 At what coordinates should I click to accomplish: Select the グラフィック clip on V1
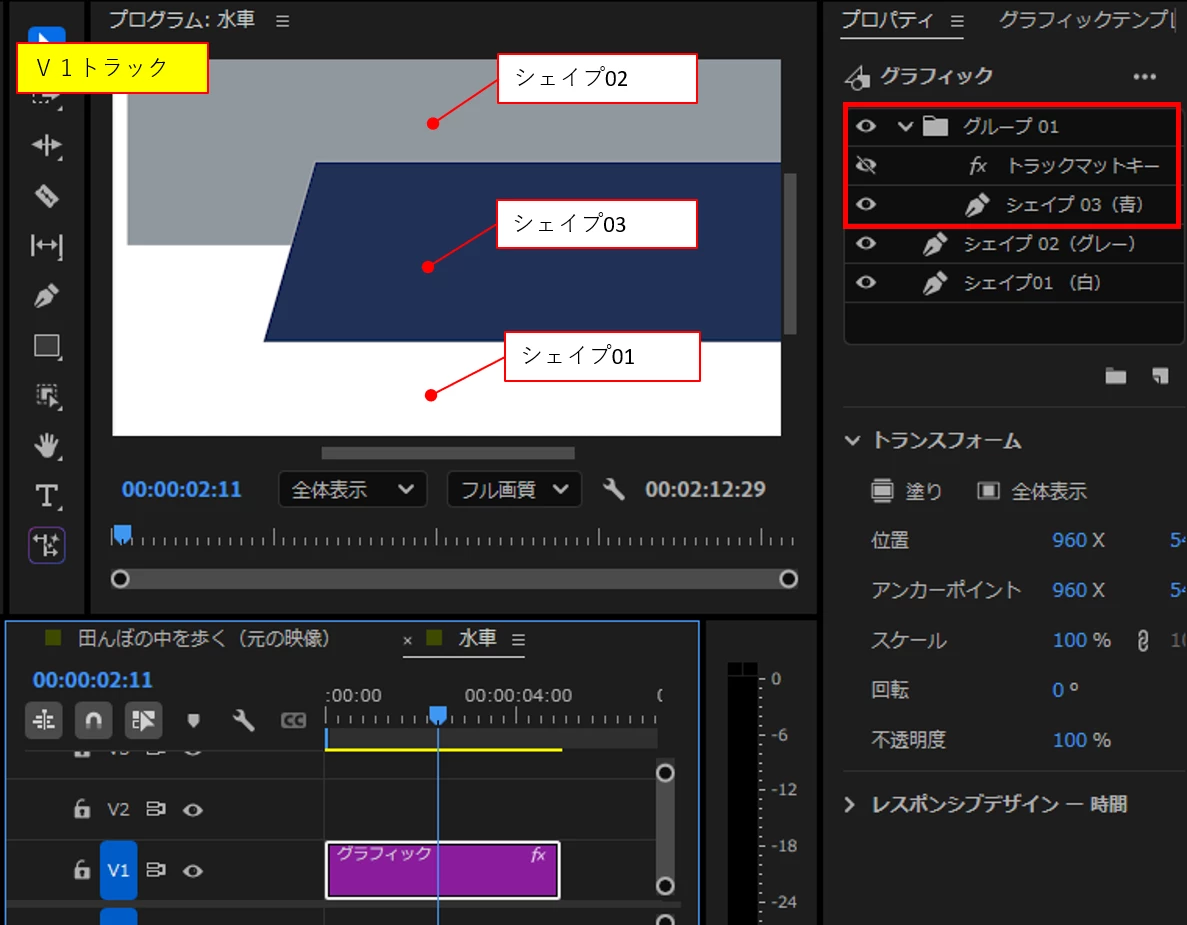coord(443,870)
